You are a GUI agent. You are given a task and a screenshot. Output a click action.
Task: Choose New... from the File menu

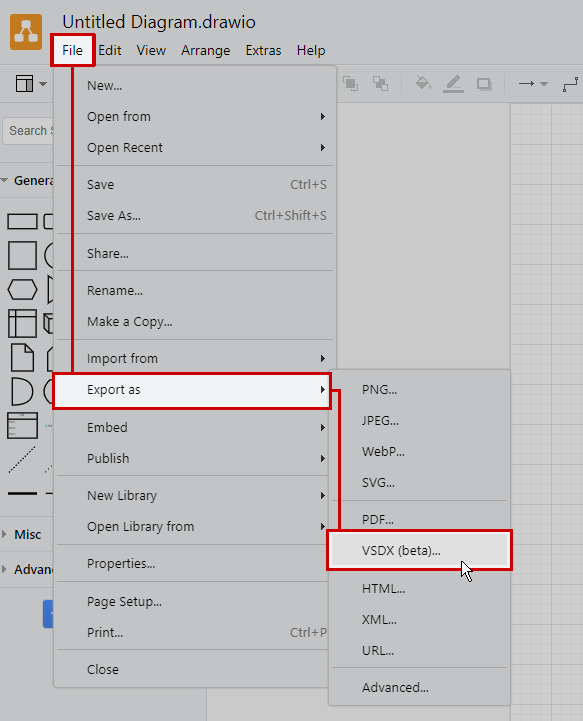195,86
